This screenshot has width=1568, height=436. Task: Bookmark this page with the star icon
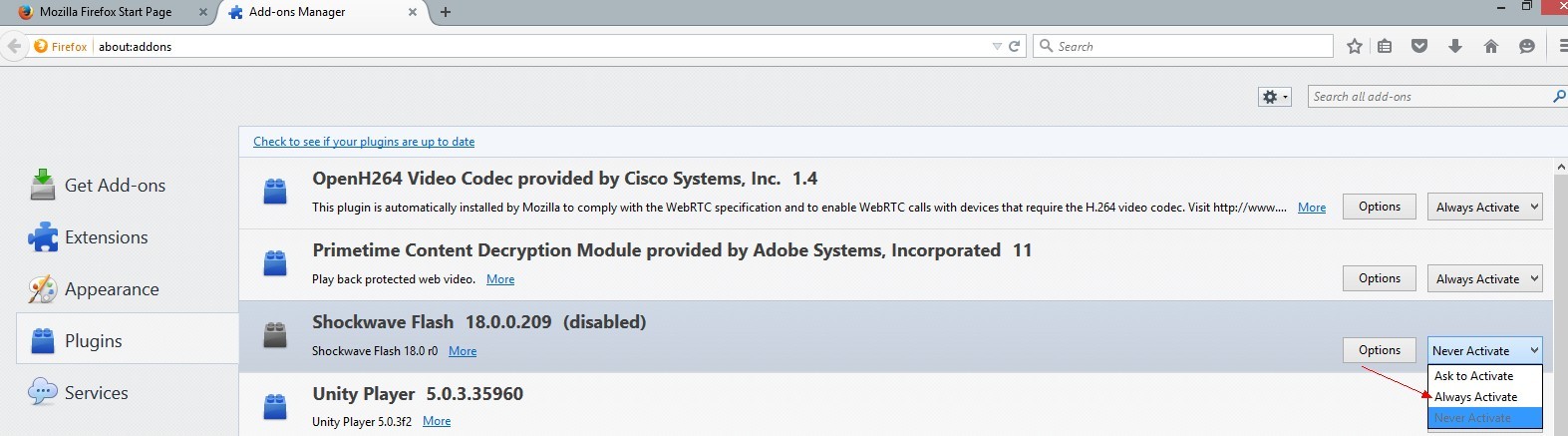(1354, 46)
